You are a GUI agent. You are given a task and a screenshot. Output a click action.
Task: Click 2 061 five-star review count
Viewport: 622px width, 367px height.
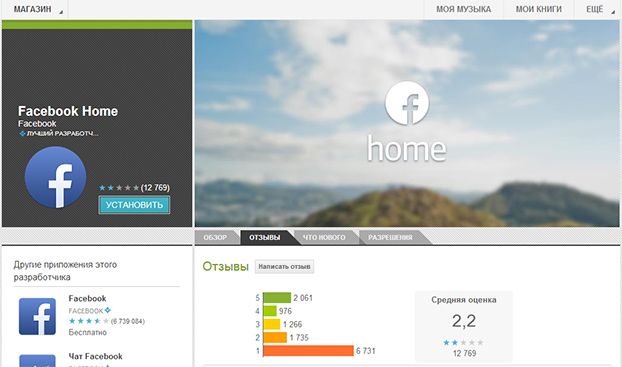point(303,298)
